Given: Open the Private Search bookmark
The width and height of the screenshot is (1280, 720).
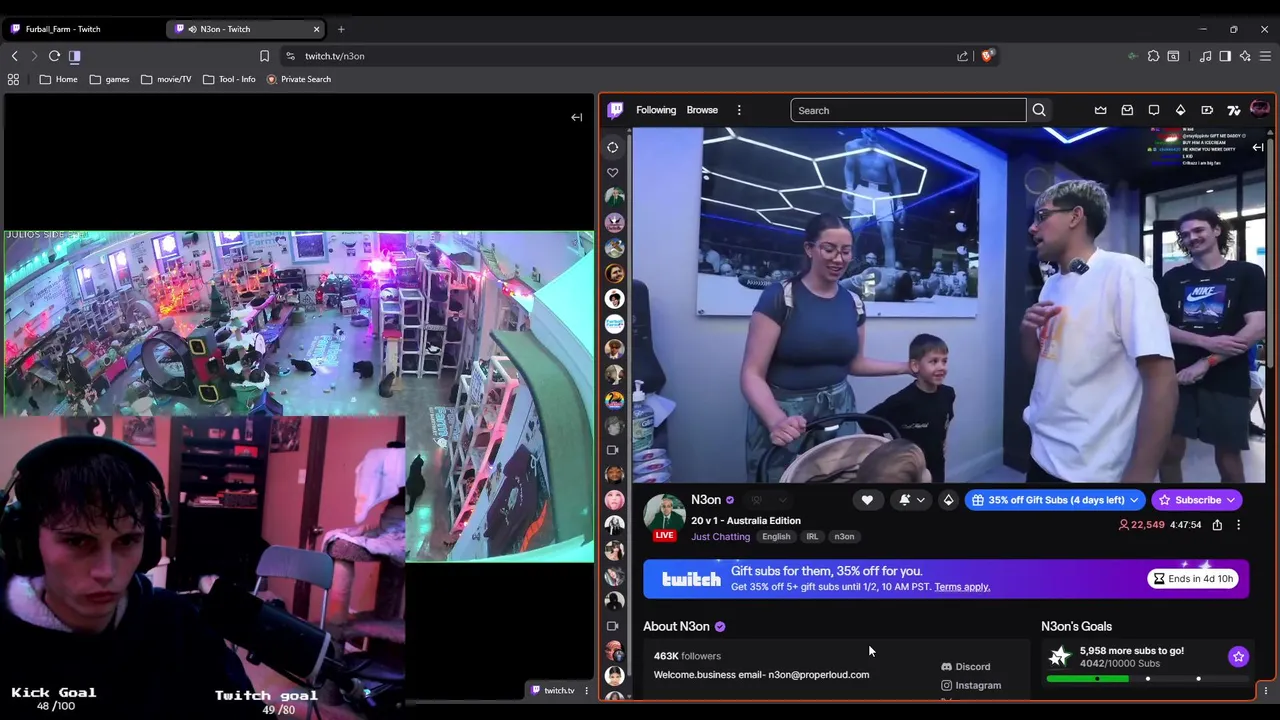Looking at the screenshot, I should point(298,79).
